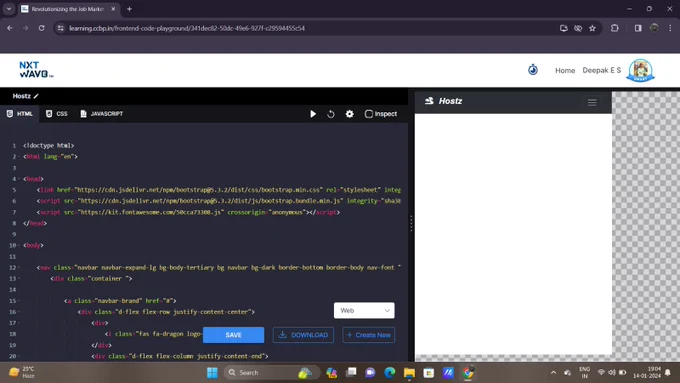Reset the code with the refresh icon
The width and height of the screenshot is (680, 383).
[331, 114]
